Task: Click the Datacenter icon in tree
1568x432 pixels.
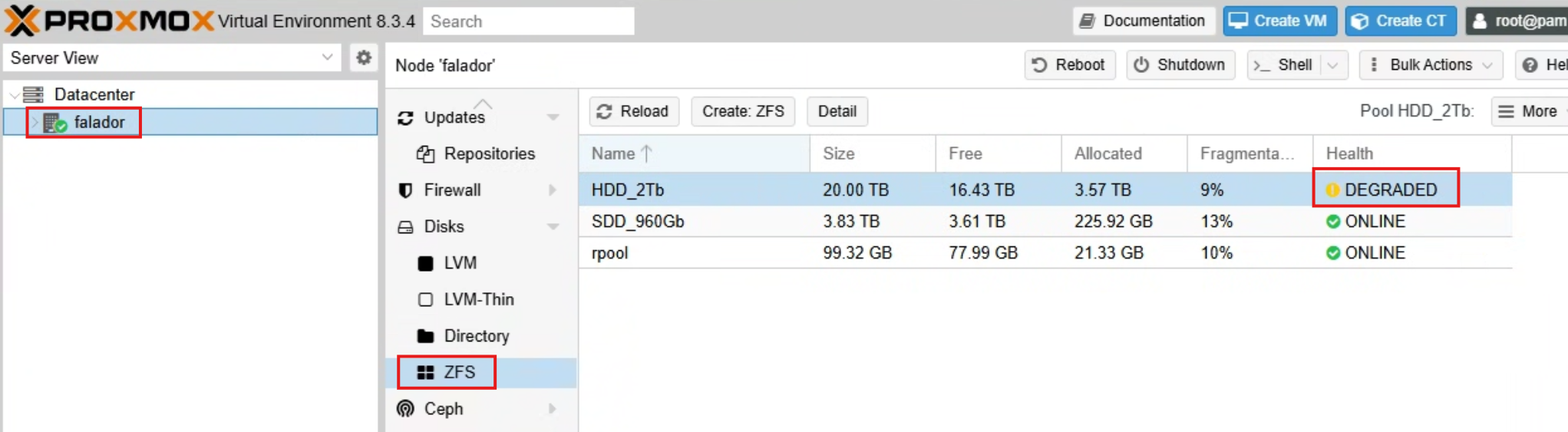Action: tap(33, 94)
